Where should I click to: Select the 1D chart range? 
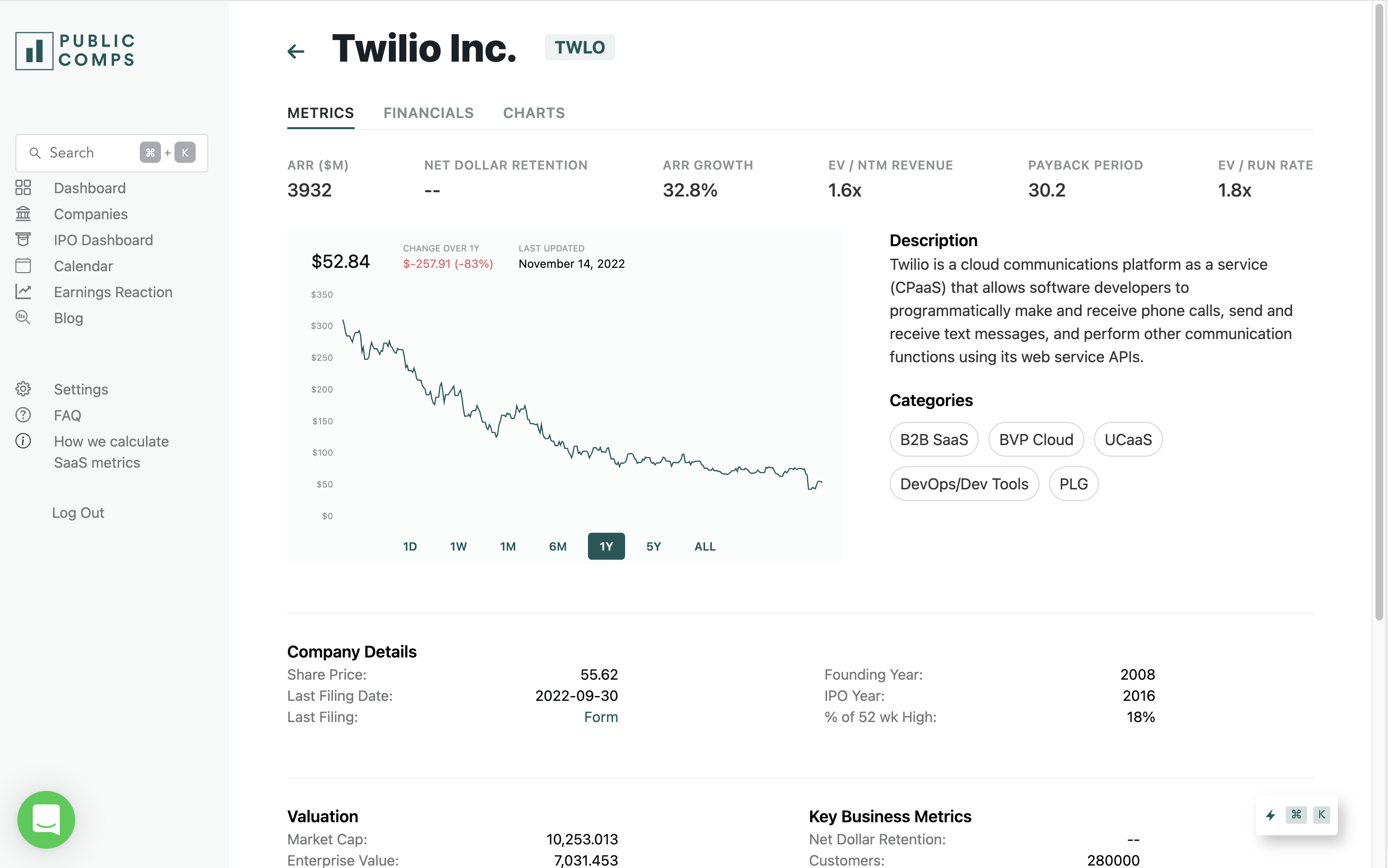pos(410,546)
